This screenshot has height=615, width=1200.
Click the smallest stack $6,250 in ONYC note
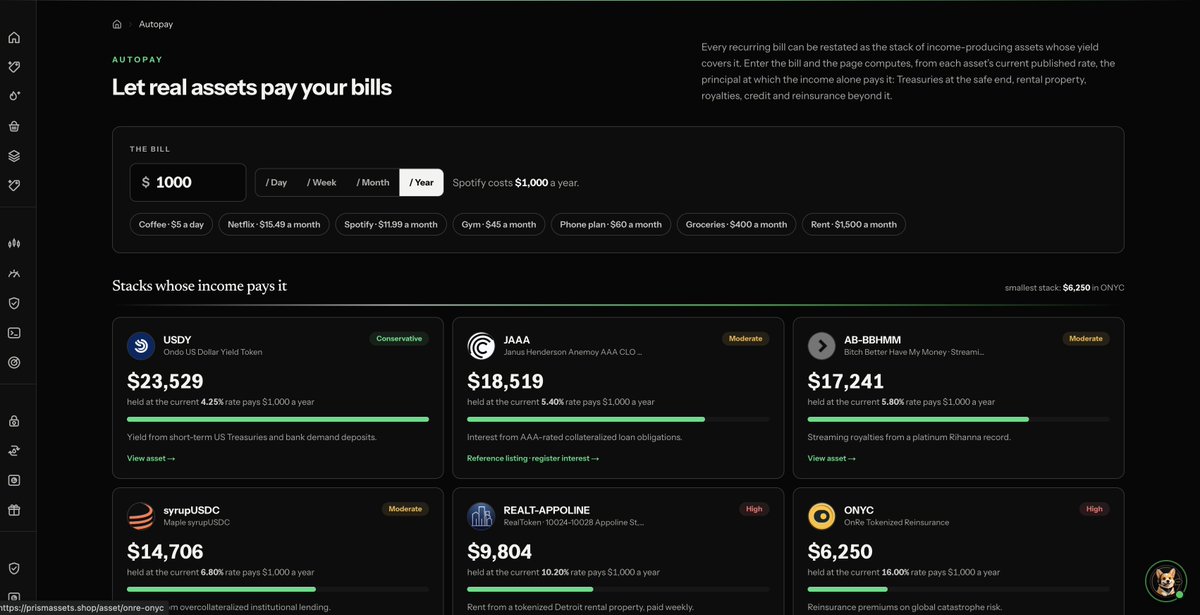[x=1064, y=288]
